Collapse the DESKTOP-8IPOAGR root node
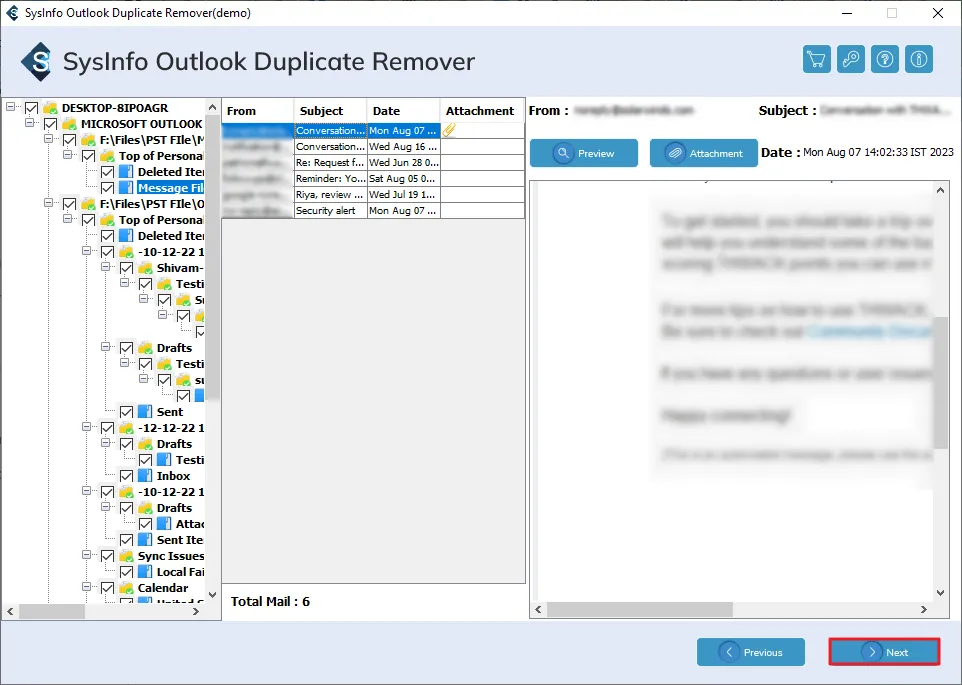This screenshot has height=685, width=962. click(10, 107)
